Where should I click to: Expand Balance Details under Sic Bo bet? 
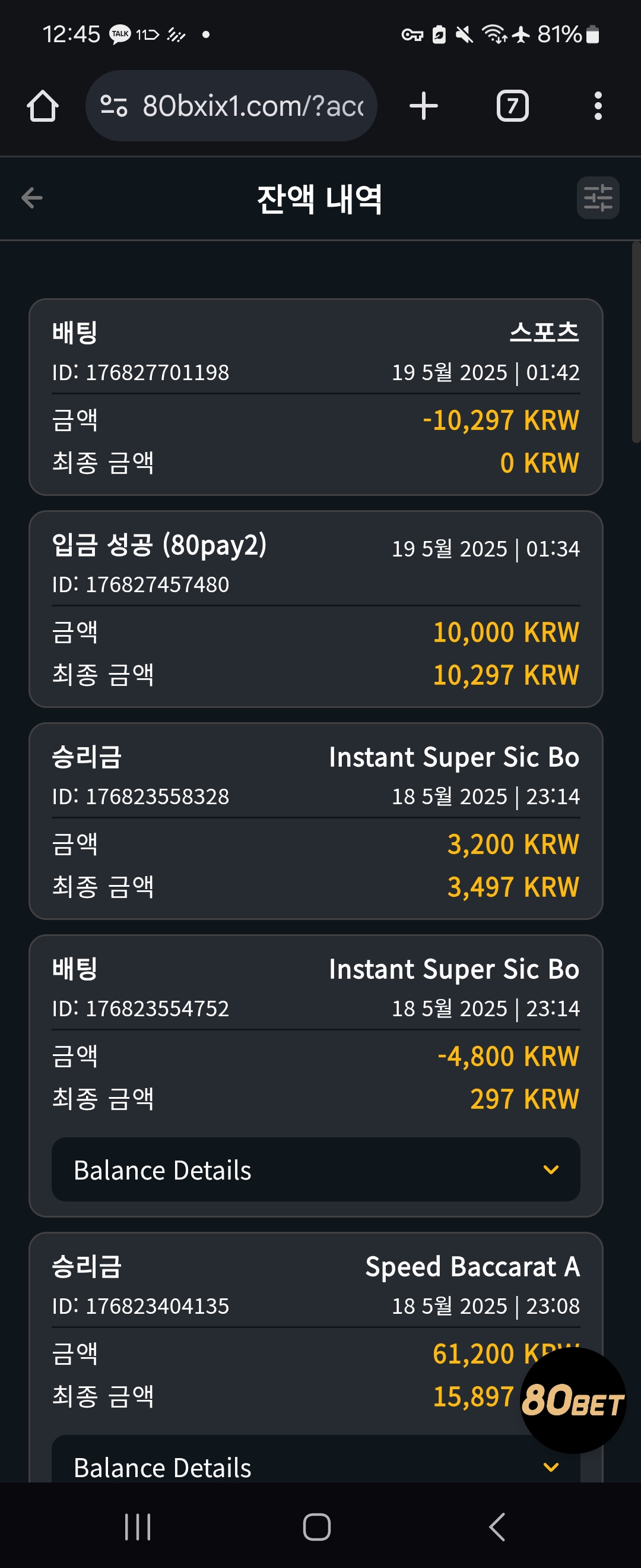tap(316, 1170)
